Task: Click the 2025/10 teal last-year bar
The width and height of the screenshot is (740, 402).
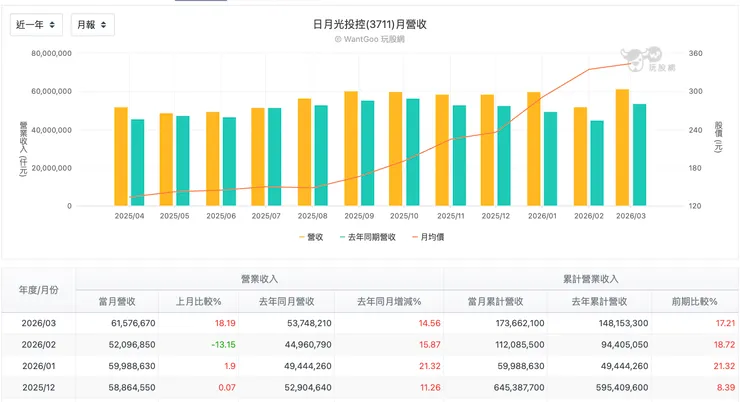Action: click(413, 152)
